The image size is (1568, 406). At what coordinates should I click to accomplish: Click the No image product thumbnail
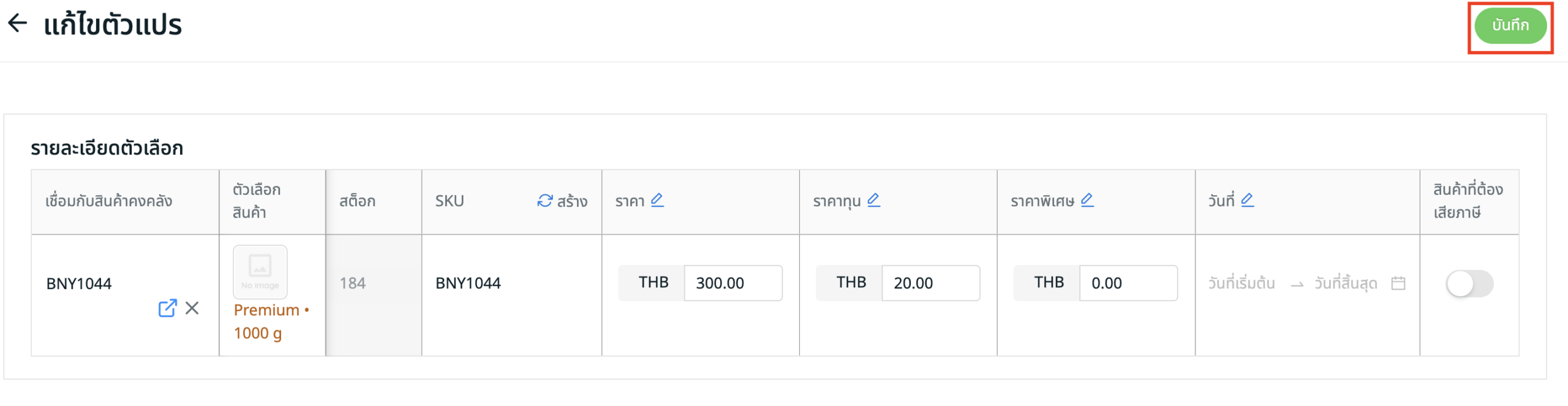coord(260,272)
